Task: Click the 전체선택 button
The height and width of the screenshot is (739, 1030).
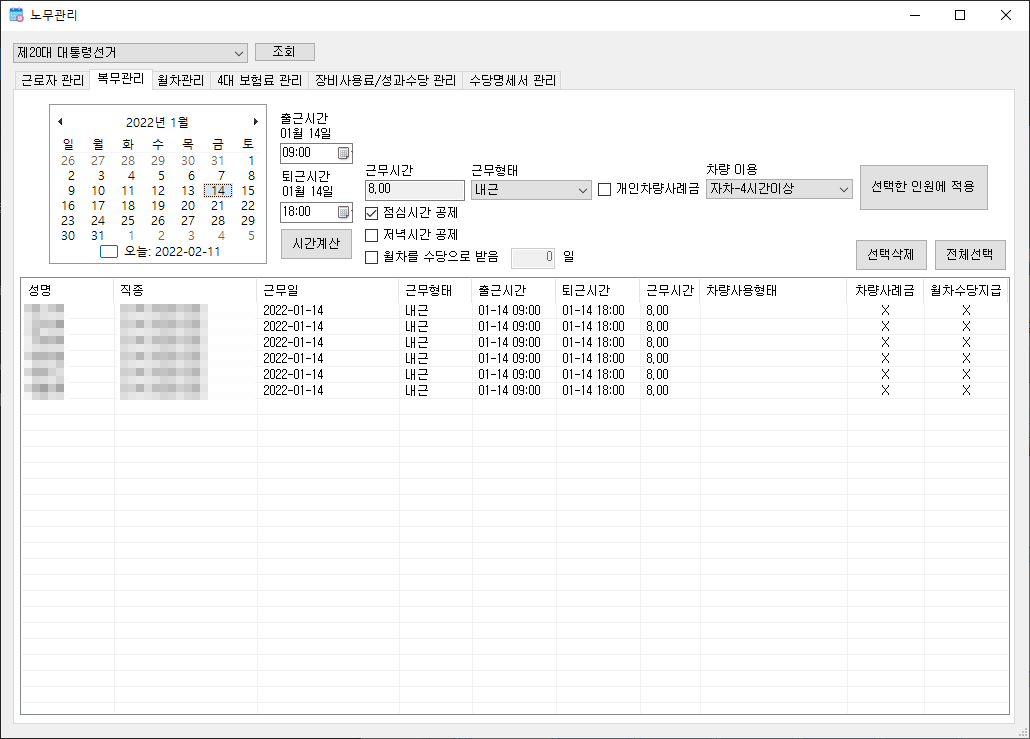Action: 970,255
